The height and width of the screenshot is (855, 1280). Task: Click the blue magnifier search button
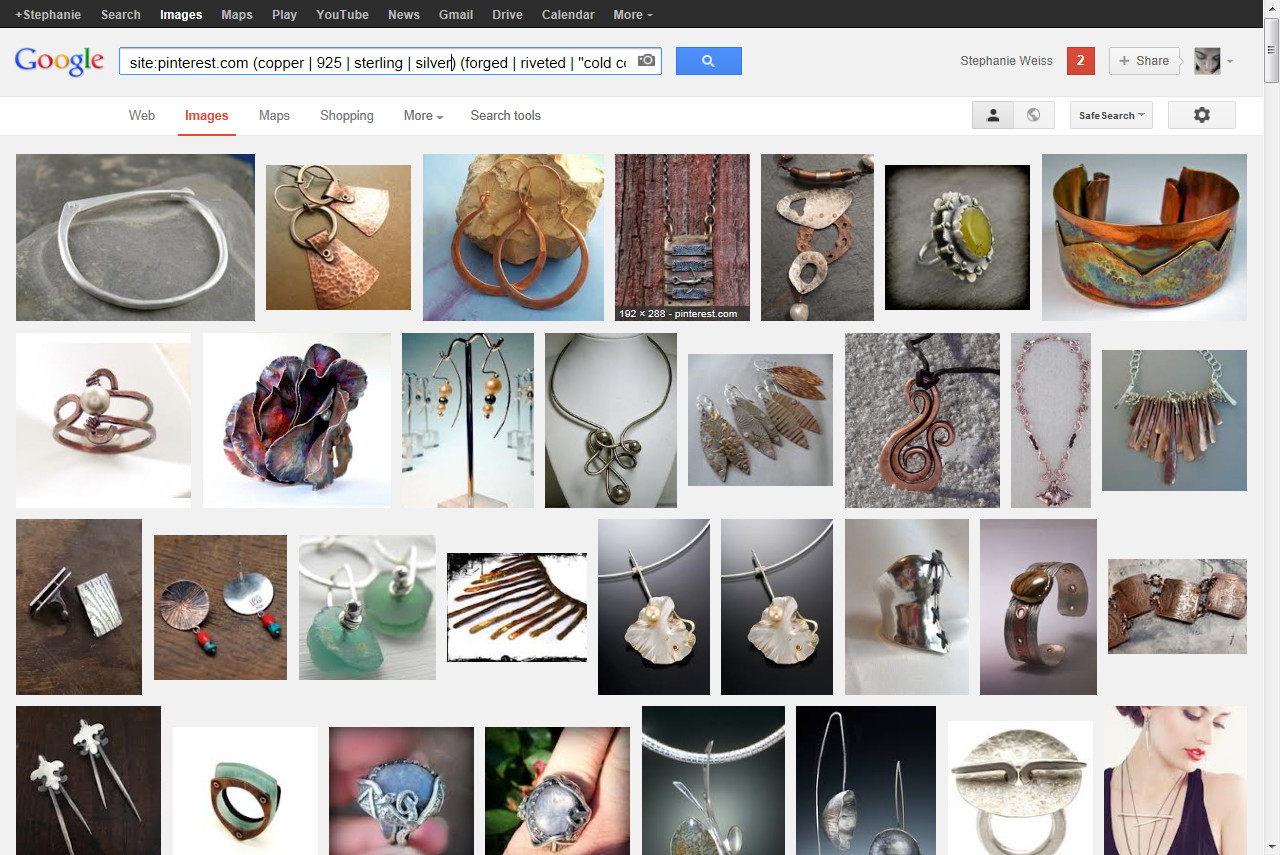[708, 61]
